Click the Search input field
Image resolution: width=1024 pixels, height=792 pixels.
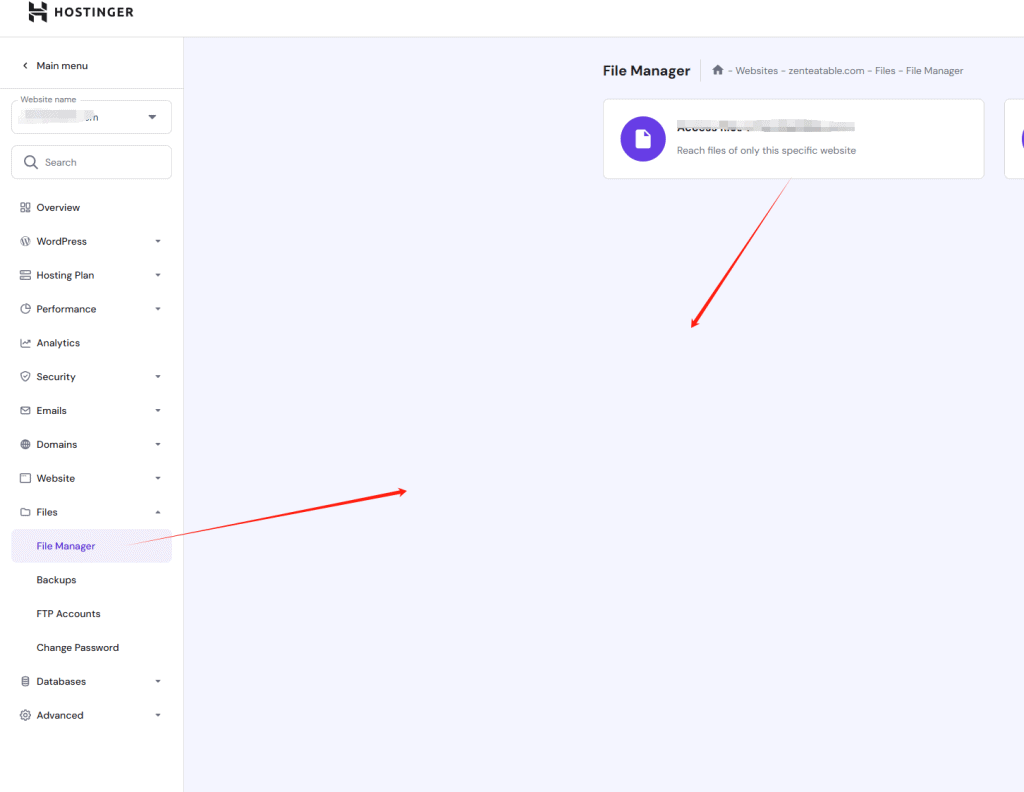point(91,162)
